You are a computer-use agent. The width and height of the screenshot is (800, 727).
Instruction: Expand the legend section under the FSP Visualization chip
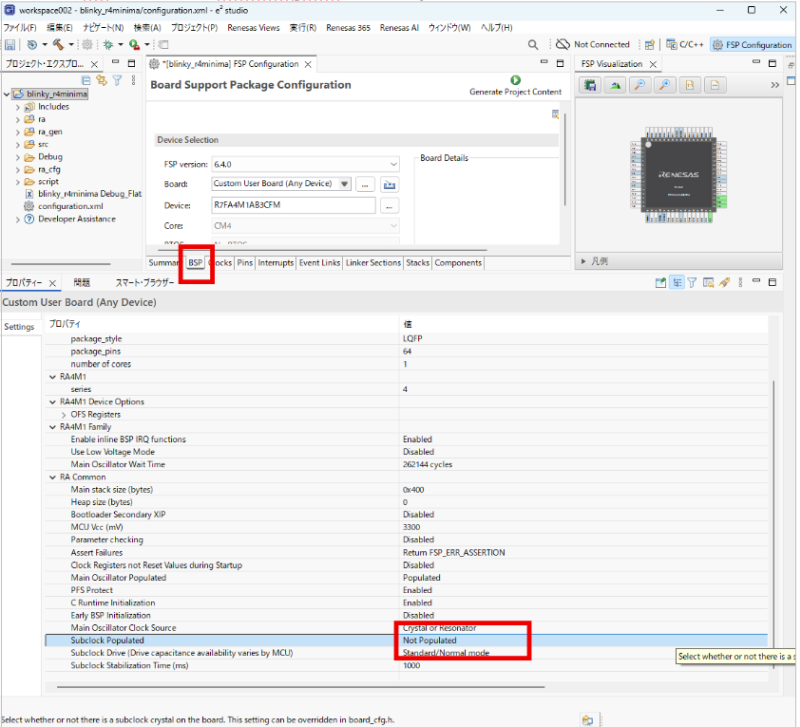click(583, 261)
